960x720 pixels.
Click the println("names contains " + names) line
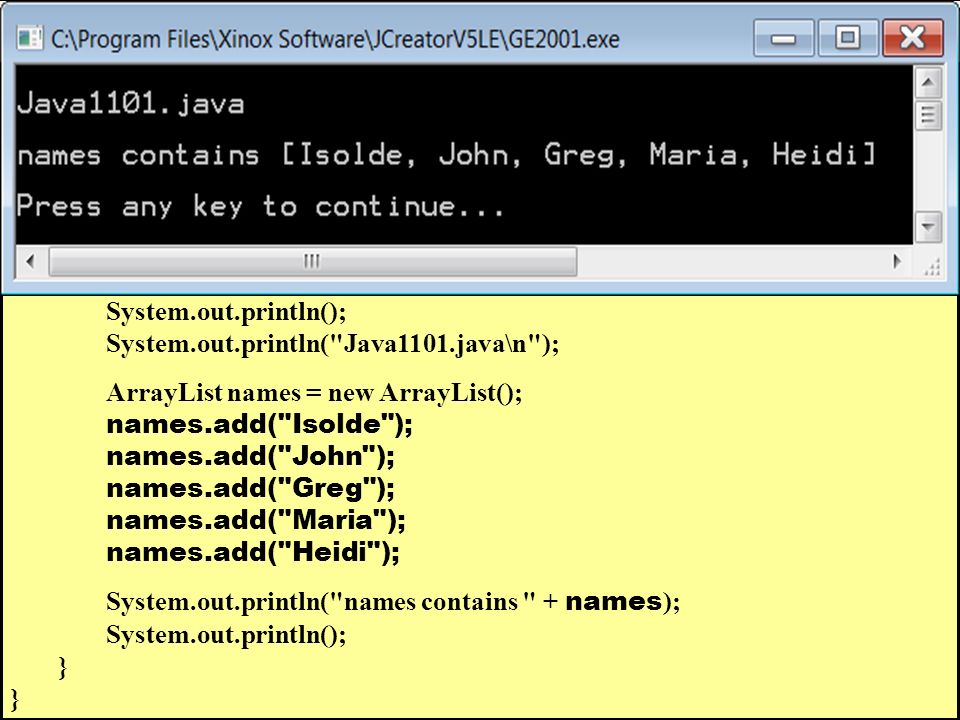tap(393, 602)
